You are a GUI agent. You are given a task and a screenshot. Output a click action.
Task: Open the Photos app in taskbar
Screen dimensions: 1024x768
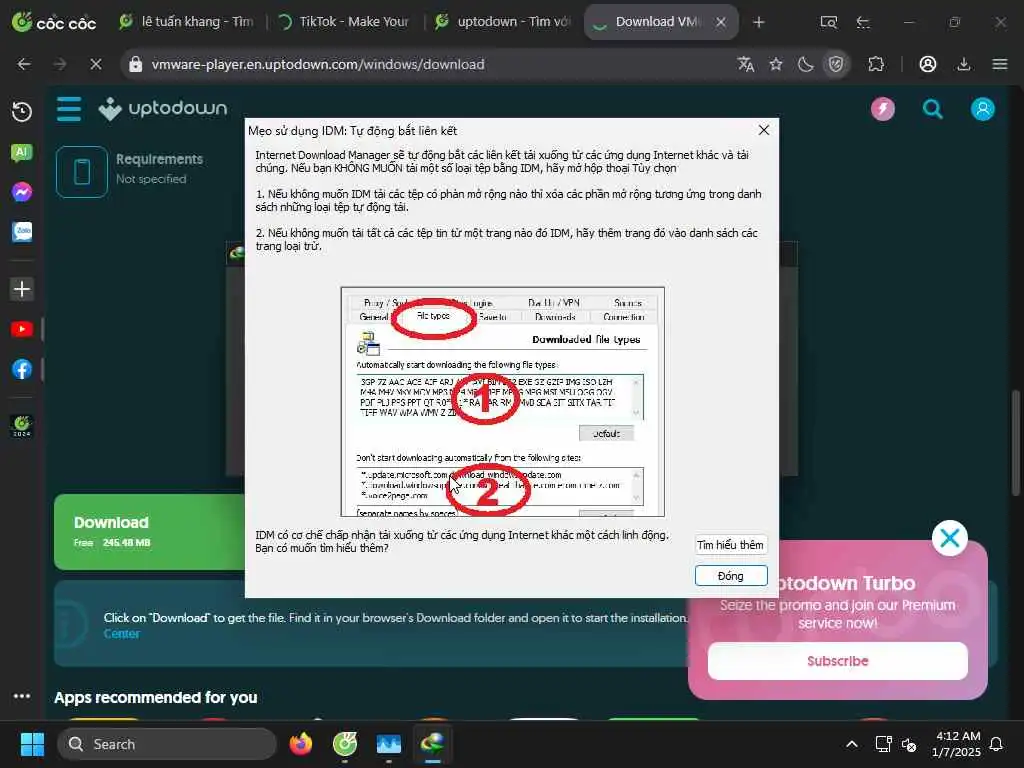tap(389, 744)
